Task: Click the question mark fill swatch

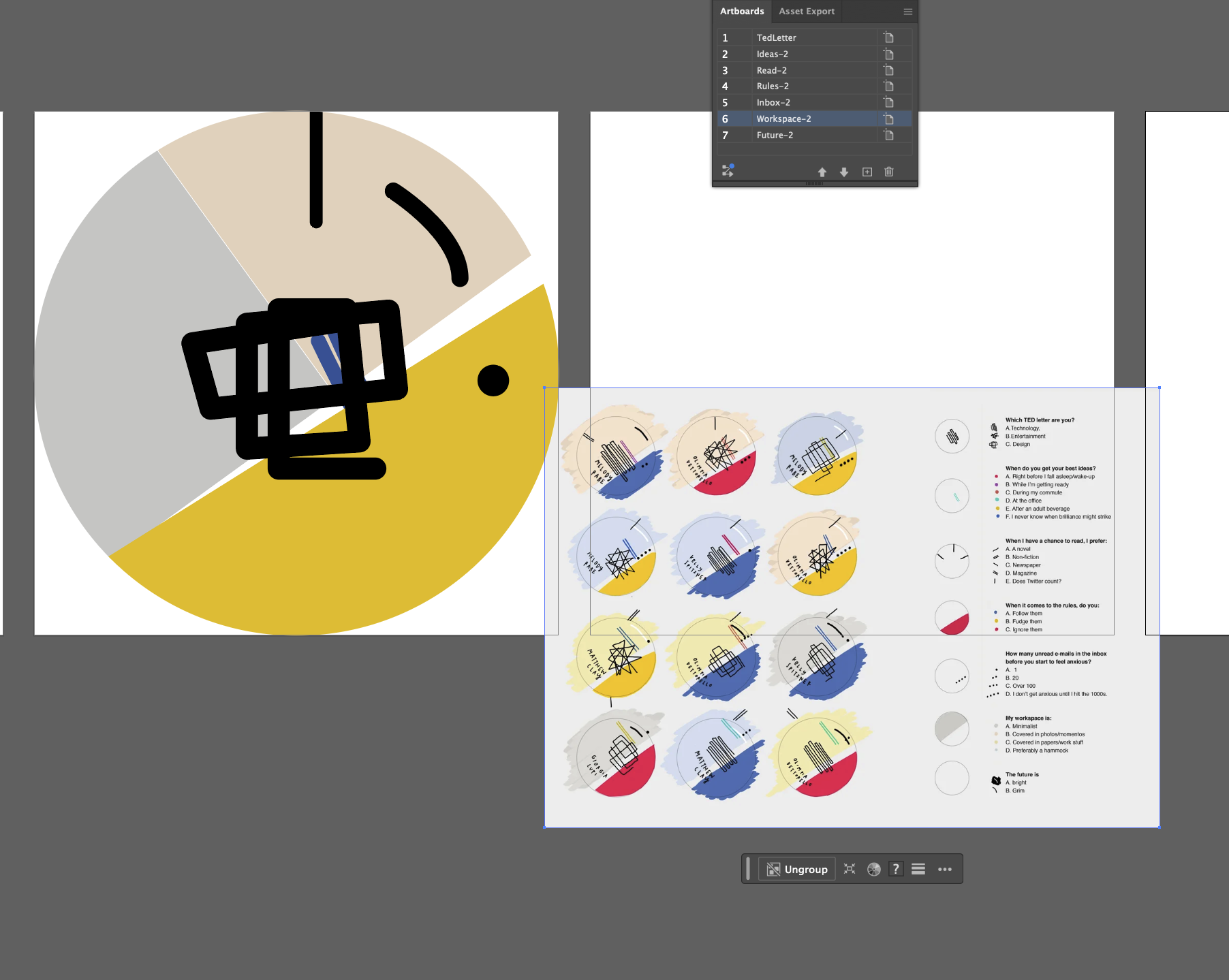Action: [896, 869]
